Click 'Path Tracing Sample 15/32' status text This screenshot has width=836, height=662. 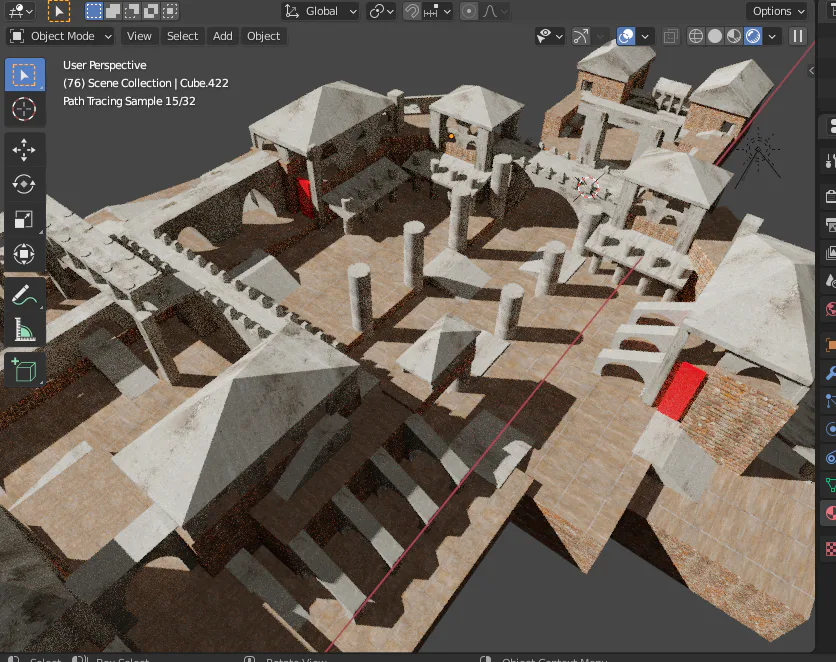click(129, 101)
